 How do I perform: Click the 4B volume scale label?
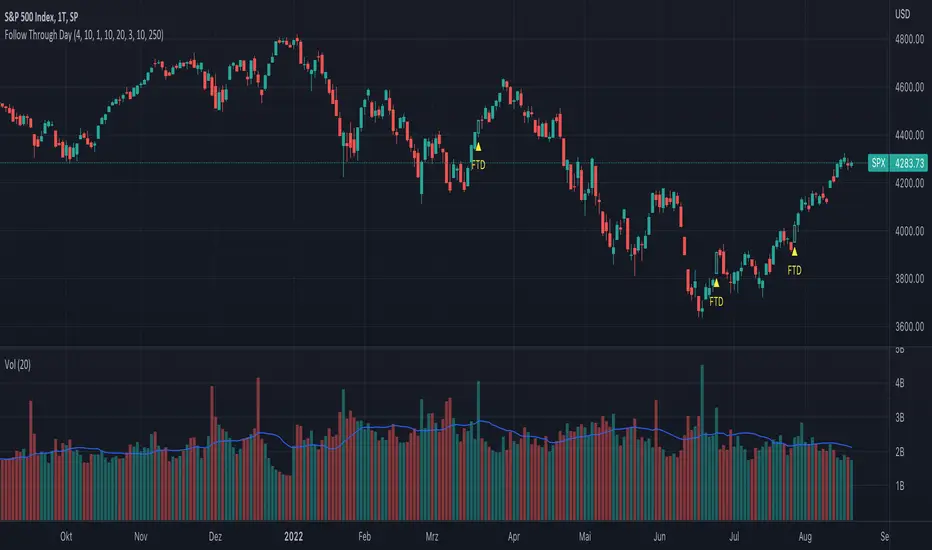(899, 383)
